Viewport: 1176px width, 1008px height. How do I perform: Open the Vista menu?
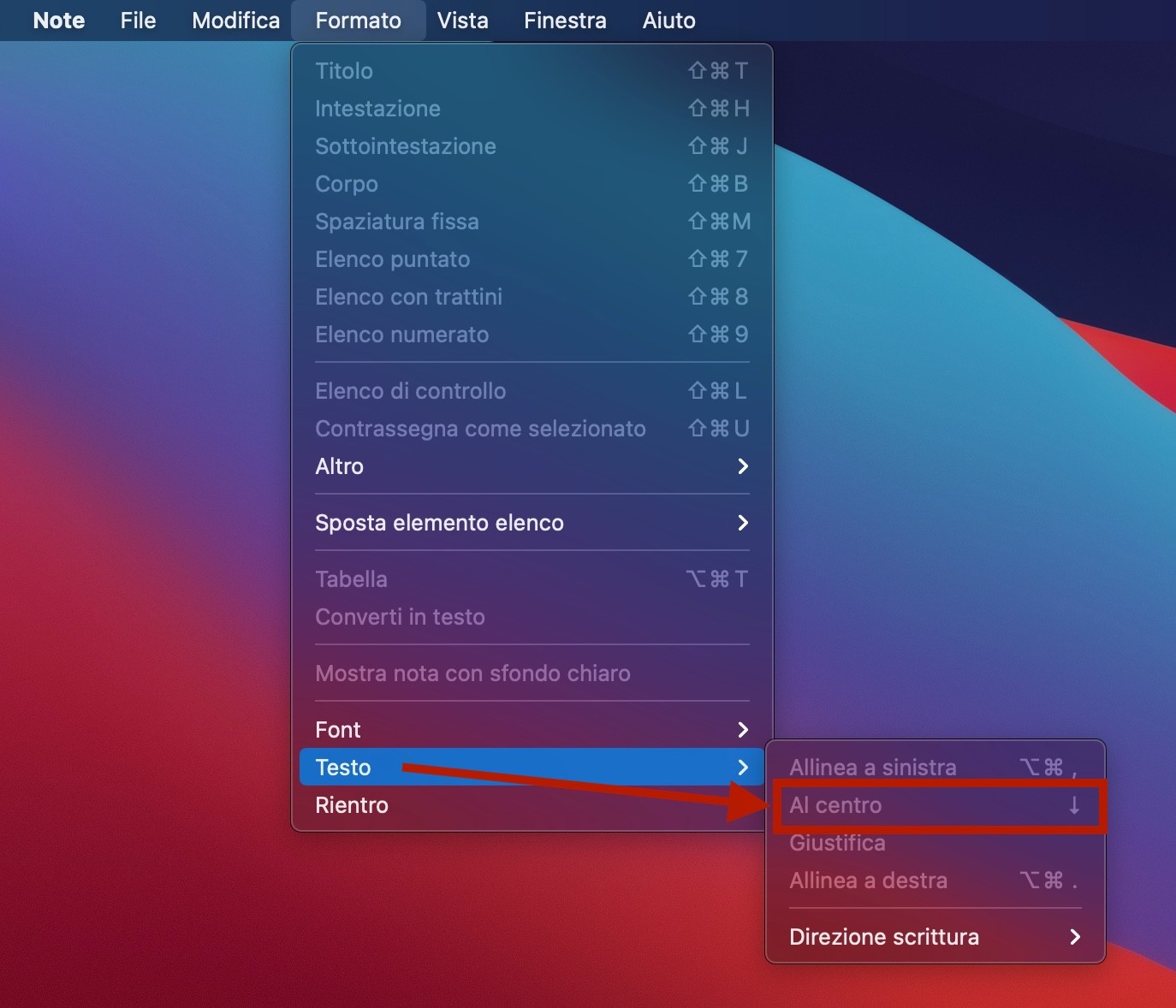(x=462, y=21)
